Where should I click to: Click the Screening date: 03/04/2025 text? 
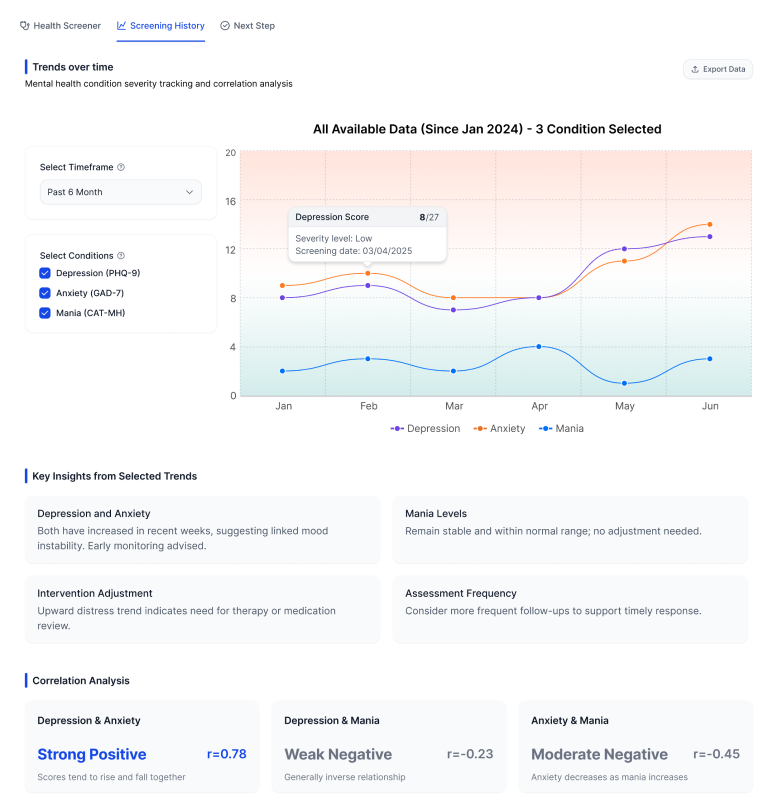click(x=354, y=251)
